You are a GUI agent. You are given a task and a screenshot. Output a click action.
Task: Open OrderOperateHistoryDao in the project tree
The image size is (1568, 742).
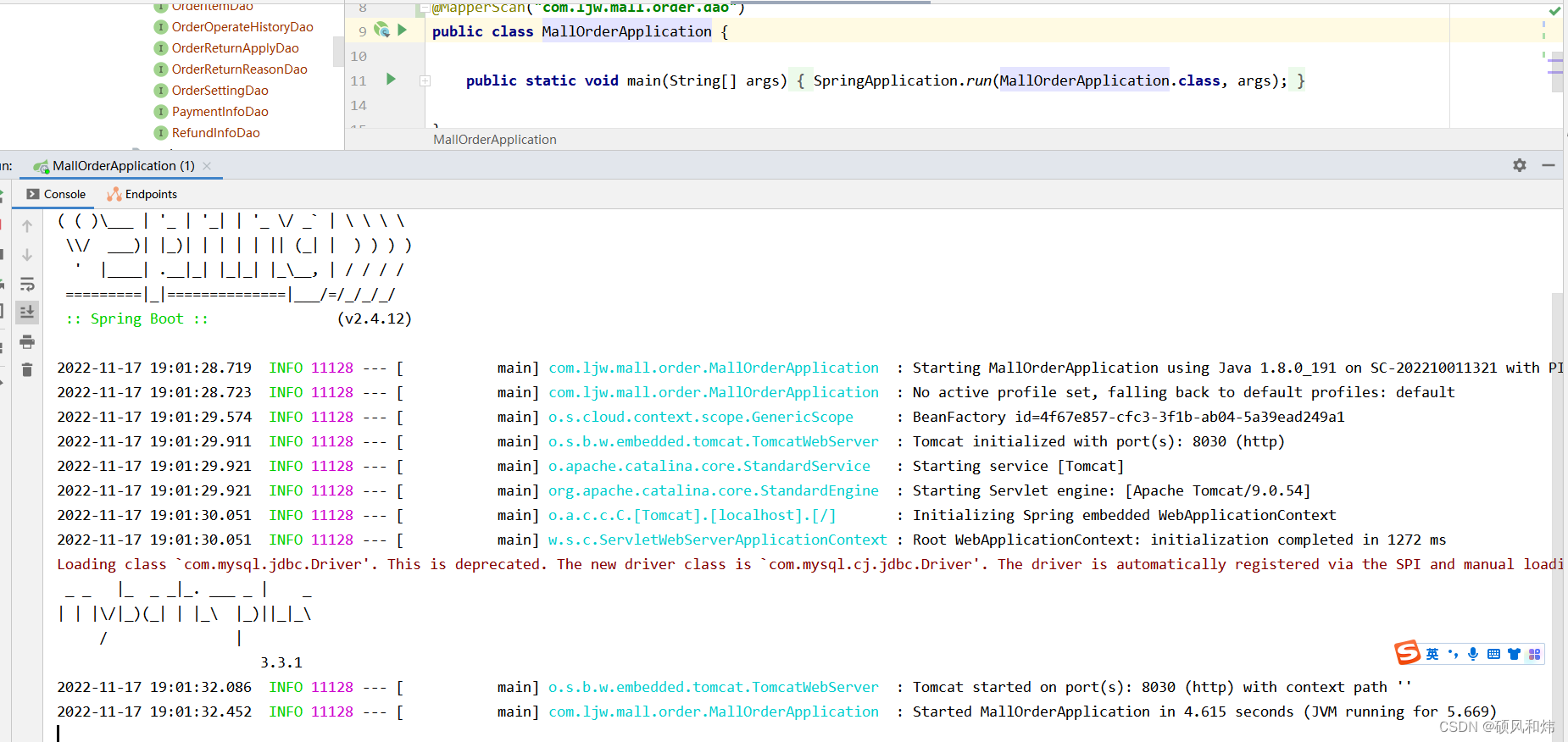(x=242, y=27)
